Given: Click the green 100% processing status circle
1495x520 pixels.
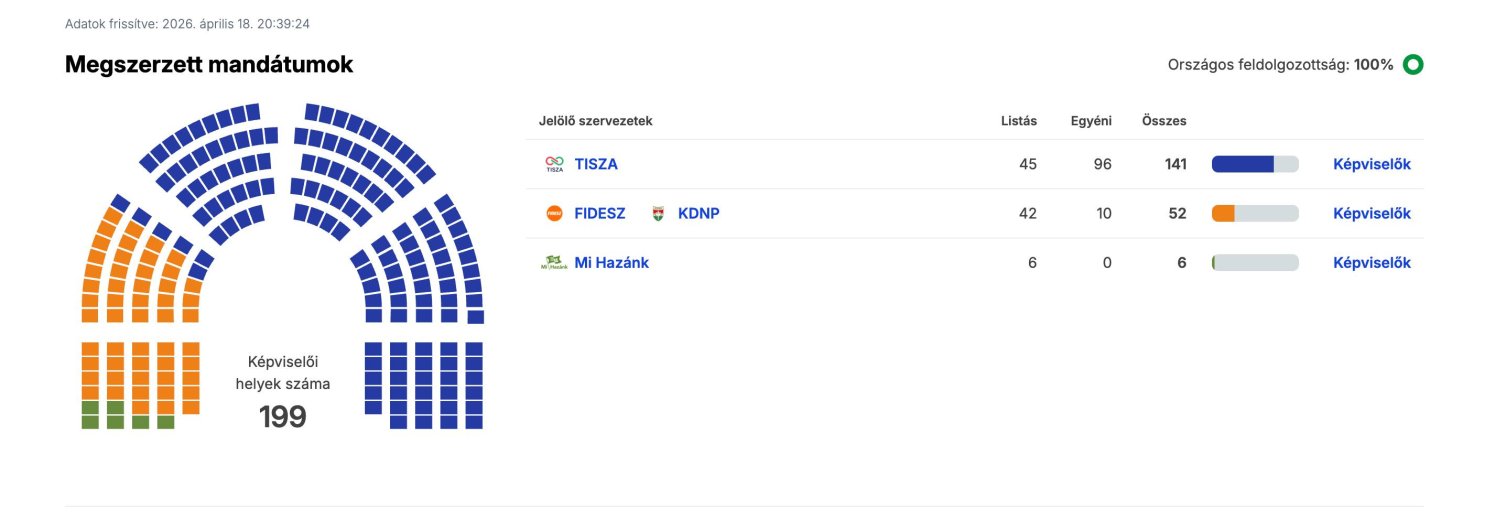Looking at the screenshot, I should [x=1412, y=65].
